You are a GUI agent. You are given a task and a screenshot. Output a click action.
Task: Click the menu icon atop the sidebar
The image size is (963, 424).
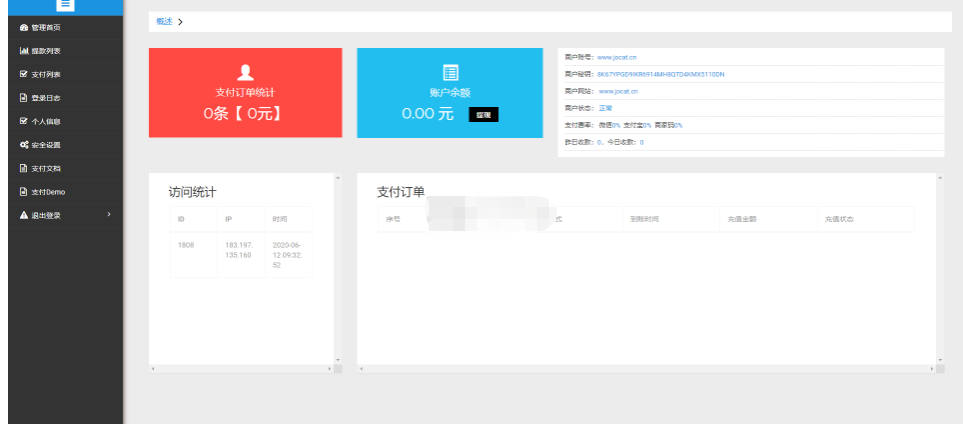[x=65, y=5]
